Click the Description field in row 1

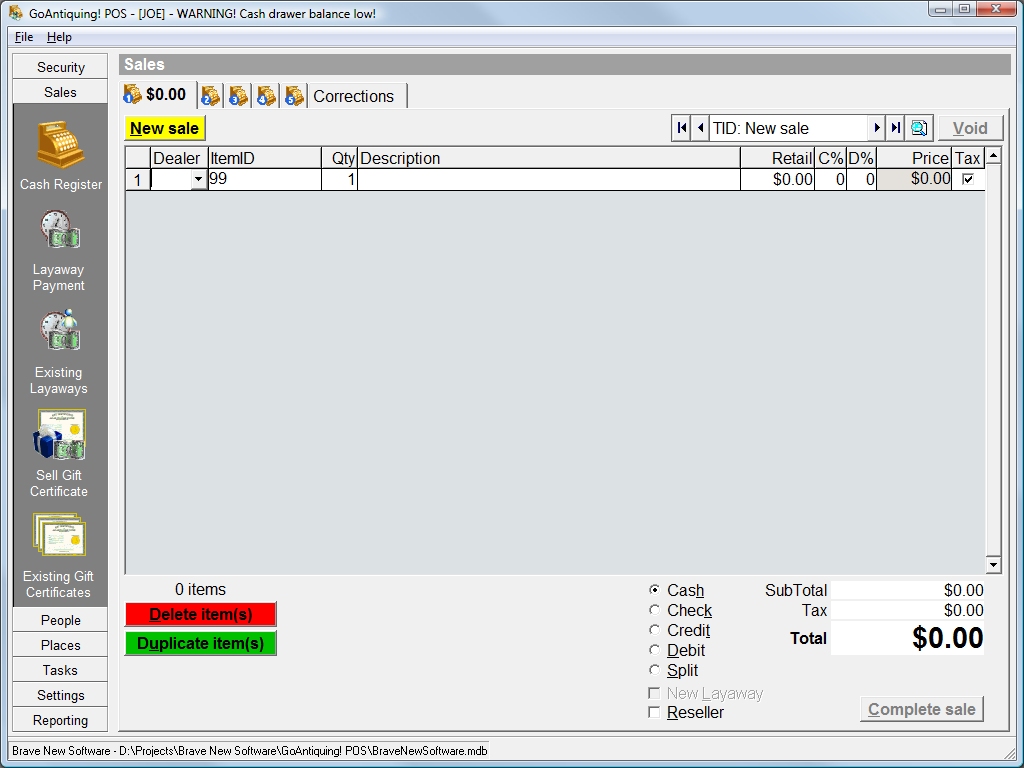pos(549,179)
